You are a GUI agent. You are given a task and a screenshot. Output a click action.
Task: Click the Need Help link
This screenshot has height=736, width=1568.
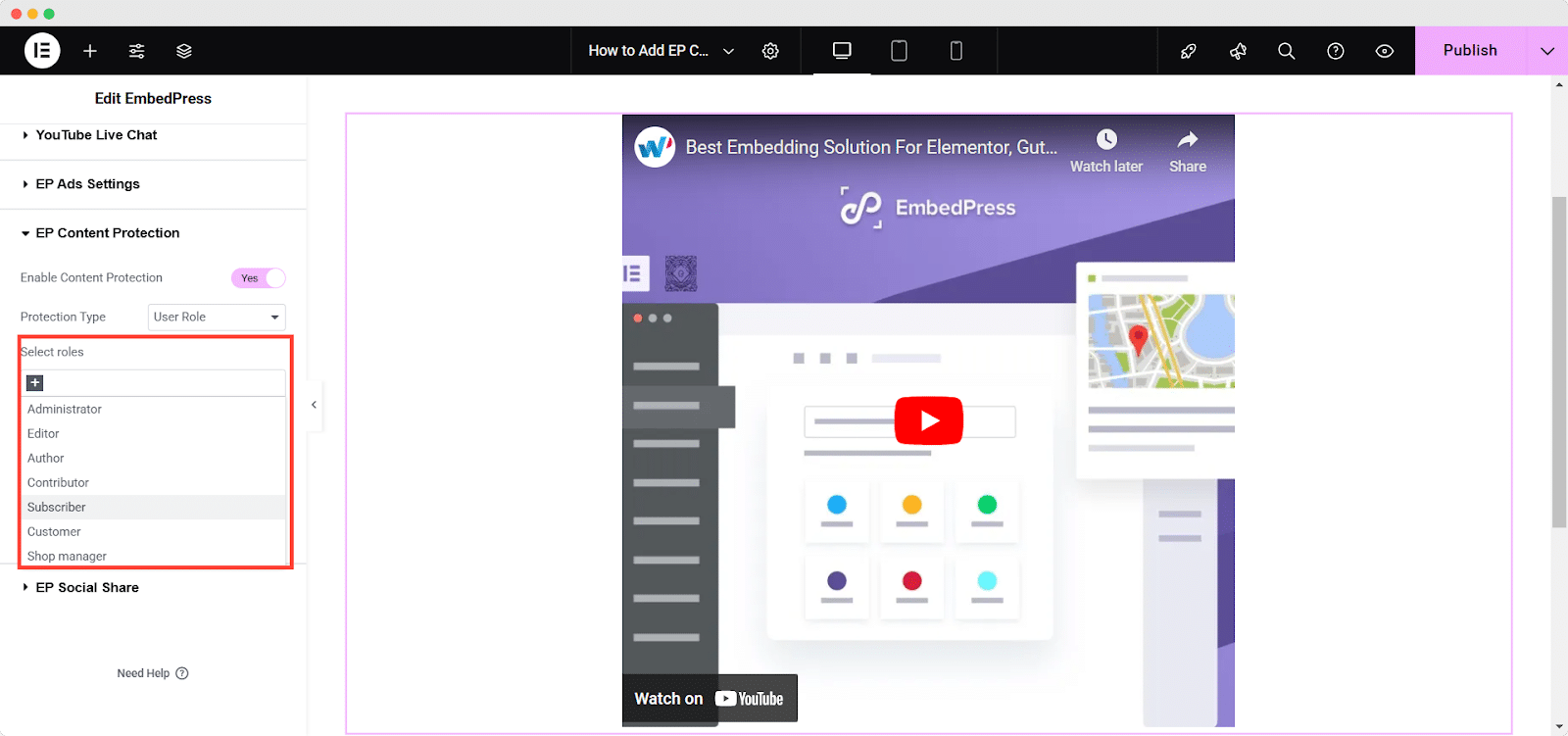pos(143,673)
